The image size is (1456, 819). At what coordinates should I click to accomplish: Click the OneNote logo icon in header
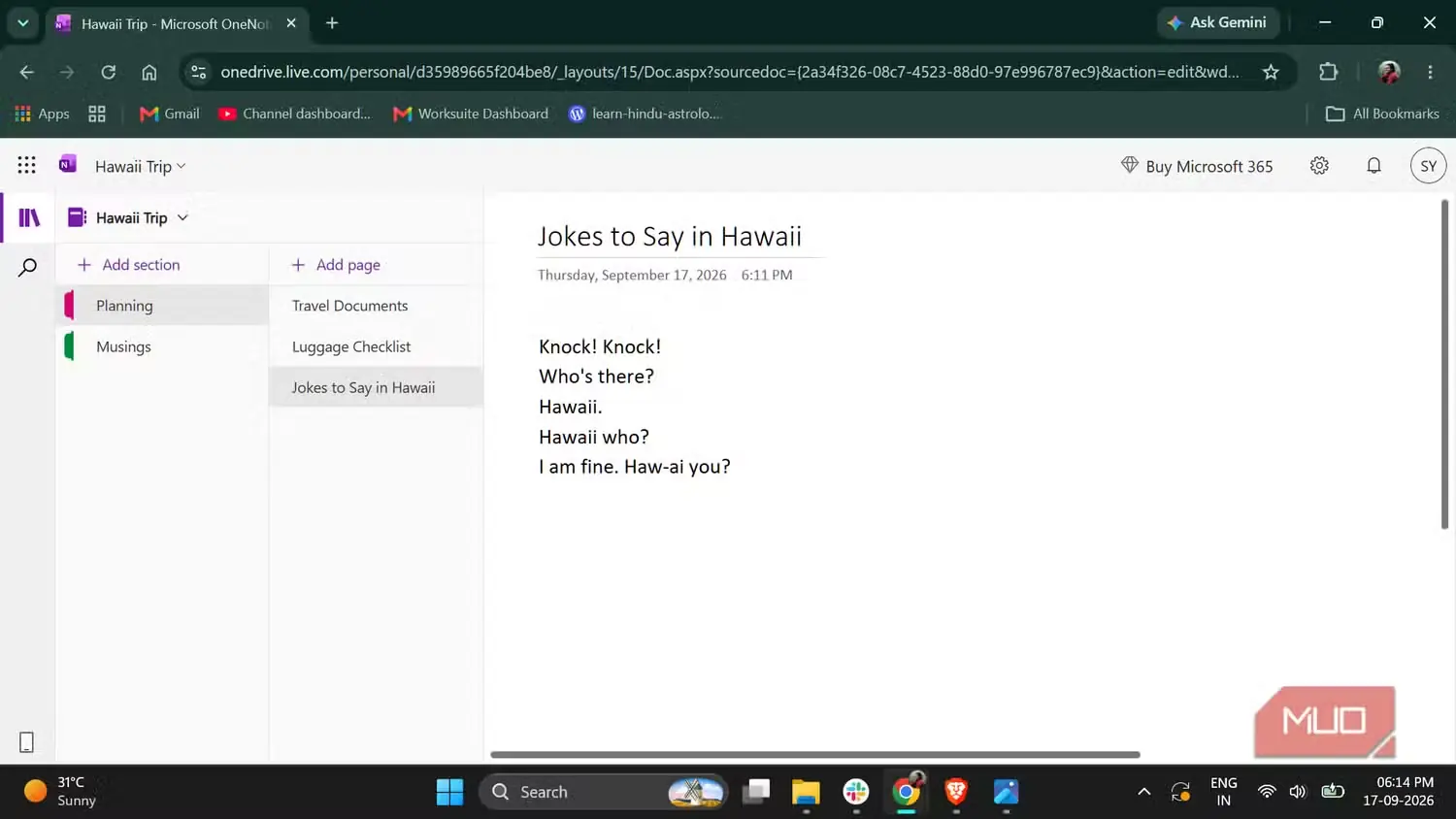click(x=67, y=164)
